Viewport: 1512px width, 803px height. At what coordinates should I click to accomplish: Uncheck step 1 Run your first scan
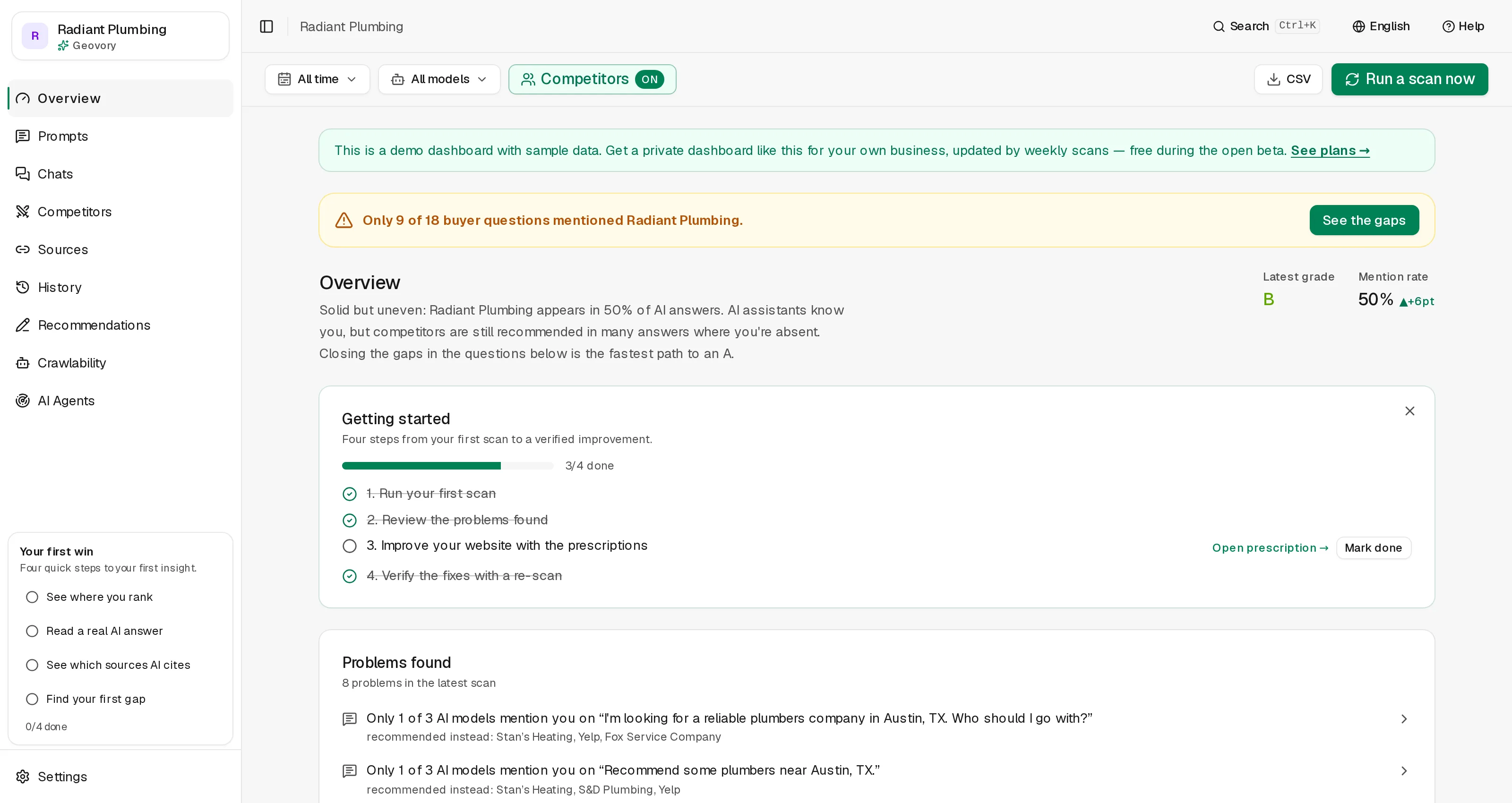coord(350,494)
